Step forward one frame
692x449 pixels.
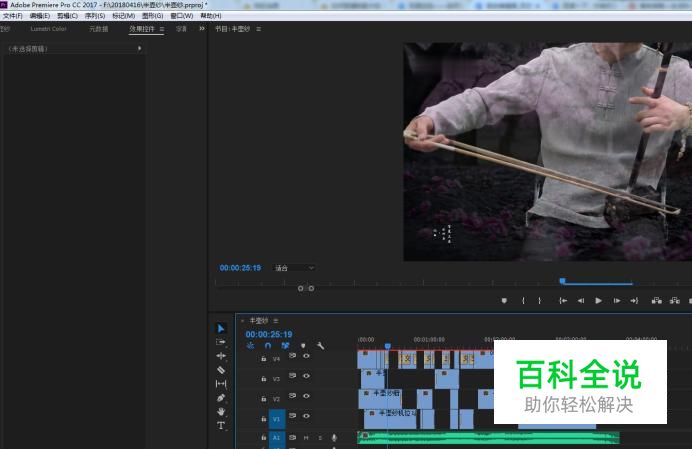[x=617, y=301]
